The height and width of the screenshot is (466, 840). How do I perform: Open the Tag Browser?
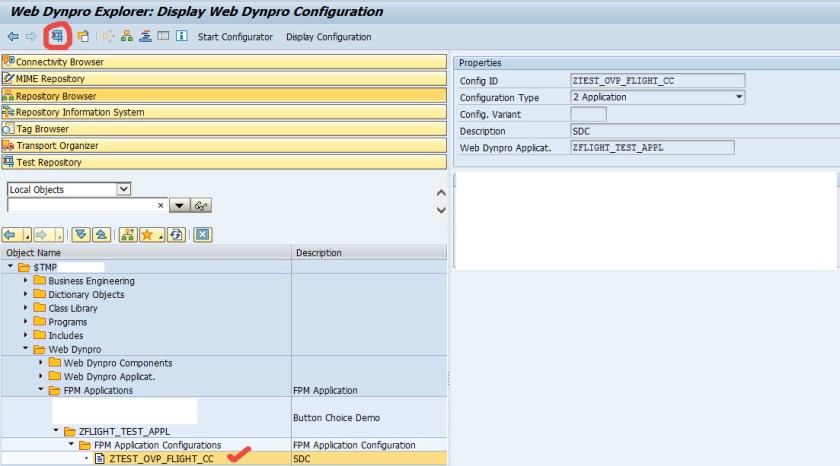tap(224, 129)
